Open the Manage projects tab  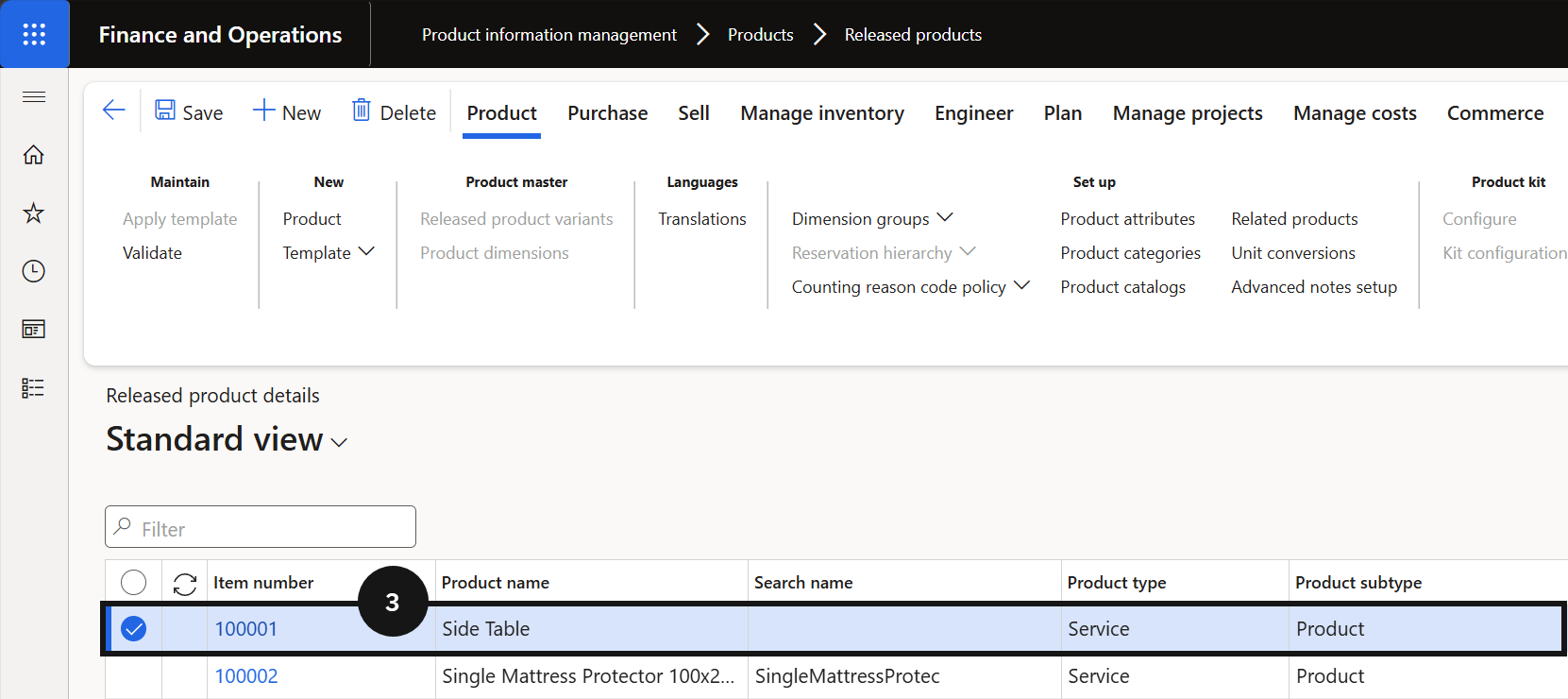point(1188,113)
